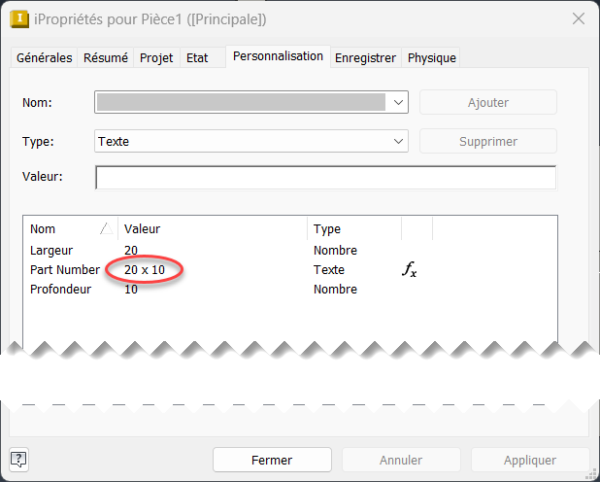The height and width of the screenshot is (482, 600).
Task: Select the Projet tab
Action: pos(156,58)
